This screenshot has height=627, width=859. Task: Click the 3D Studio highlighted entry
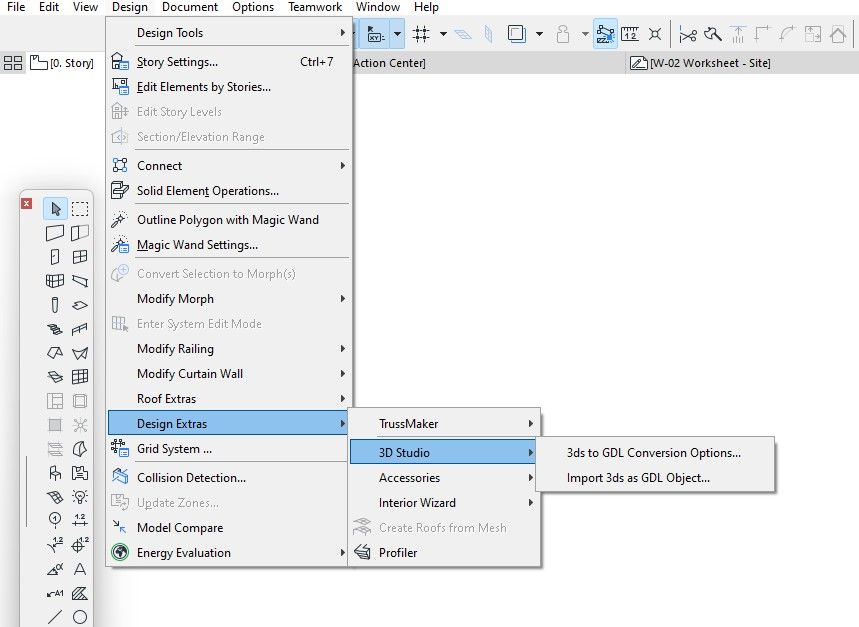coord(443,453)
